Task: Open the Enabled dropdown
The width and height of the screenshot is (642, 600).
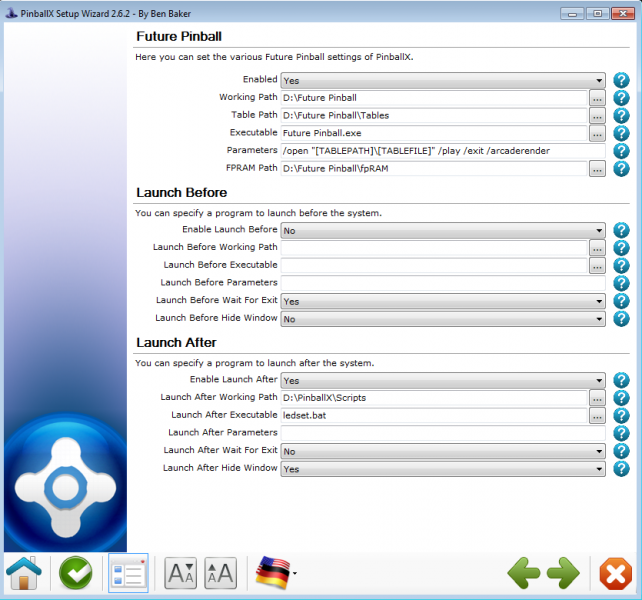Action: pos(443,80)
